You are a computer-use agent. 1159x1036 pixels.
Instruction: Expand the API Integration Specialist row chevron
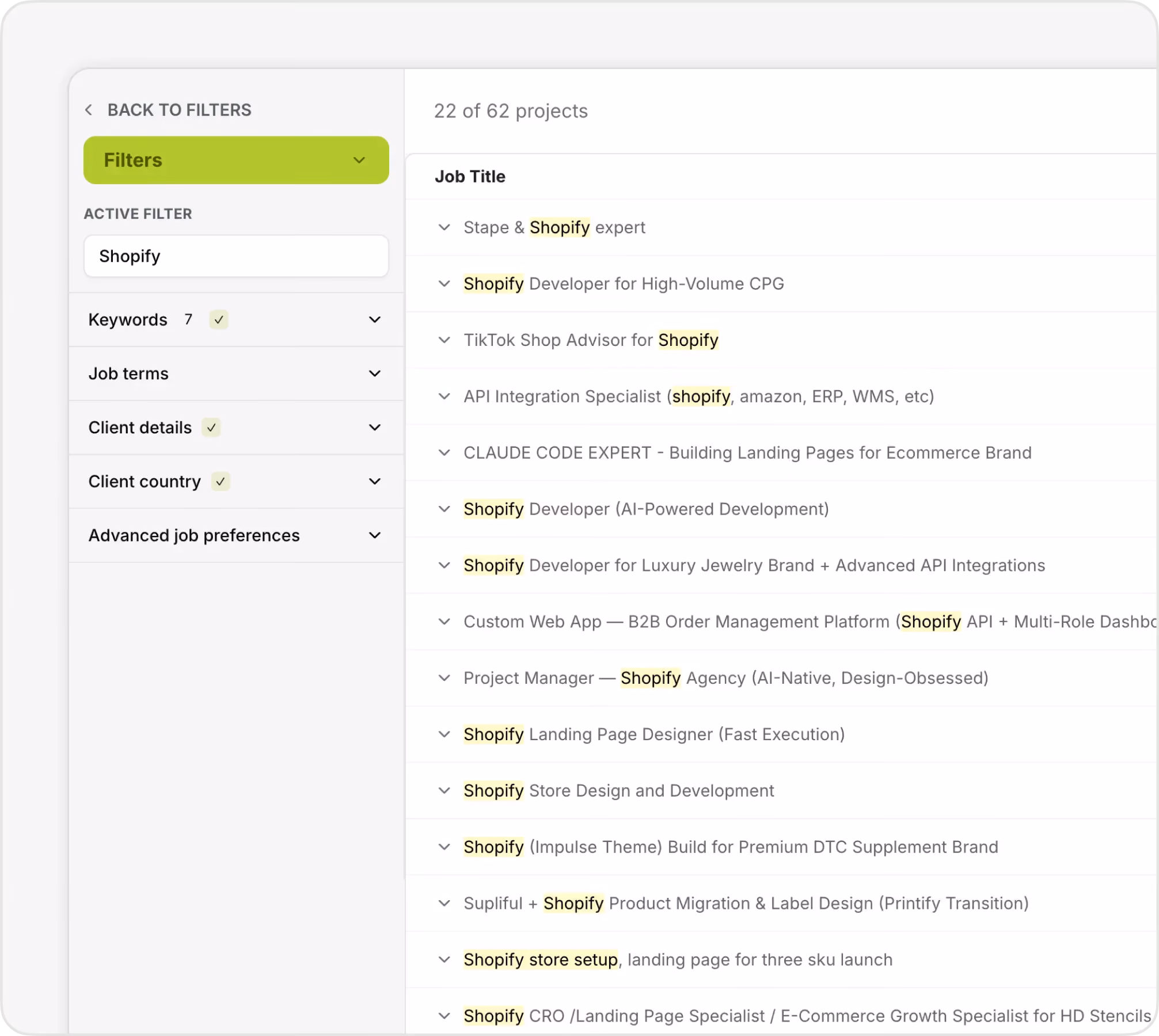point(444,397)
